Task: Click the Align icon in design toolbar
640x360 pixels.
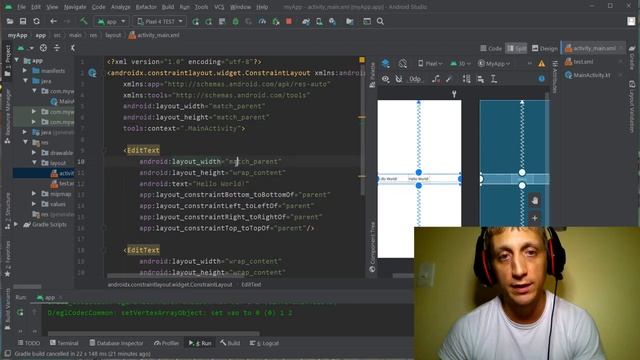Action: pos(480,79)
